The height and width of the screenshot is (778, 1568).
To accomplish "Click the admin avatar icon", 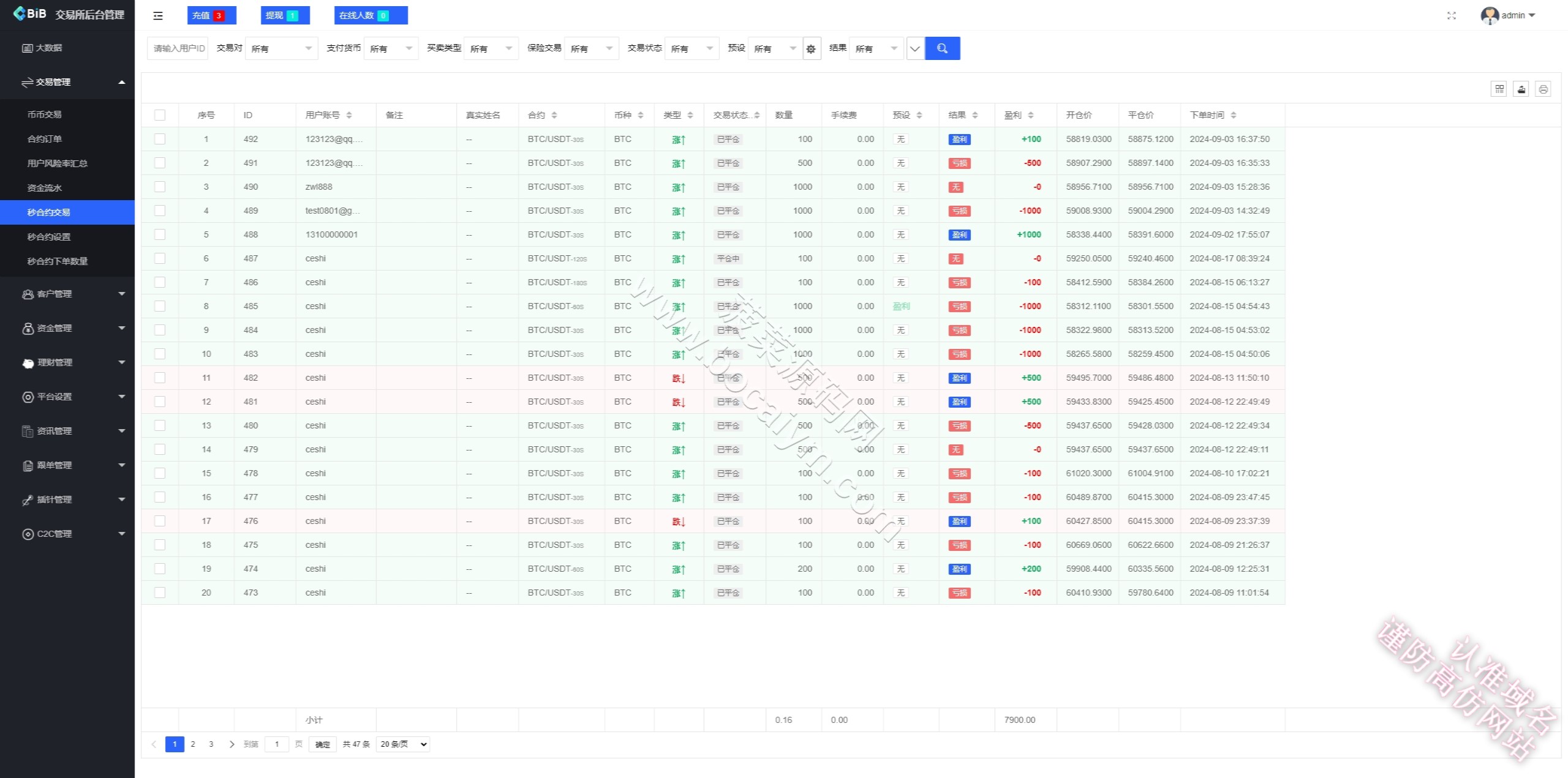I will tap(1490, 15).
